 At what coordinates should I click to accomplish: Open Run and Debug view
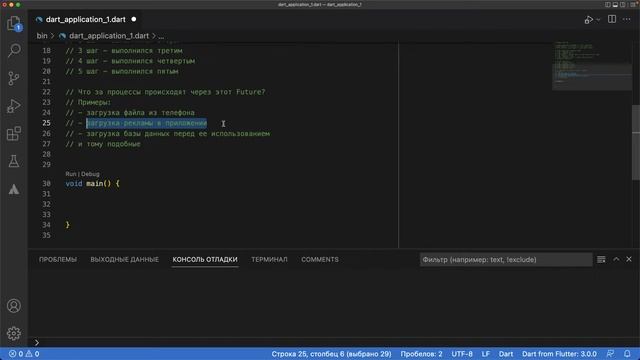click(x=14, y=106)
